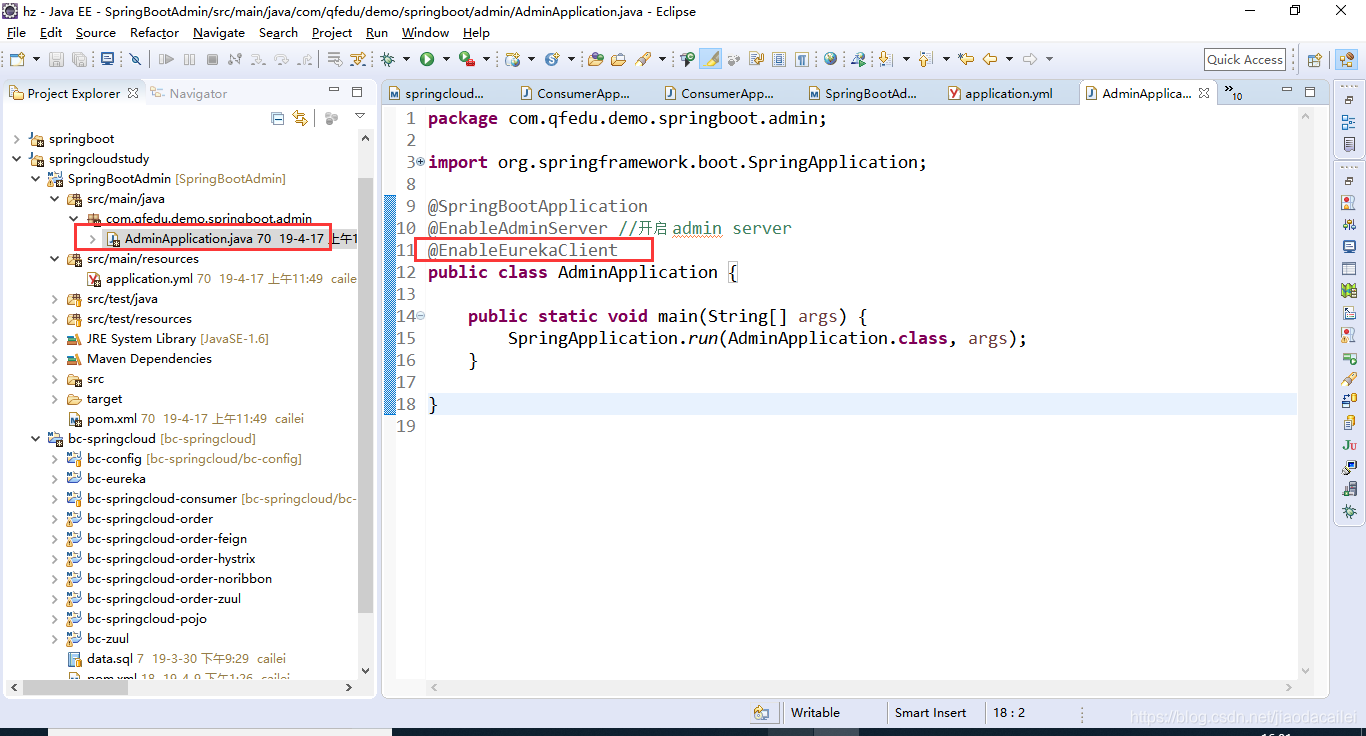Screen dimensions: 1366x736
Task: Open the Refactor menu
Action: coord(154,32)
